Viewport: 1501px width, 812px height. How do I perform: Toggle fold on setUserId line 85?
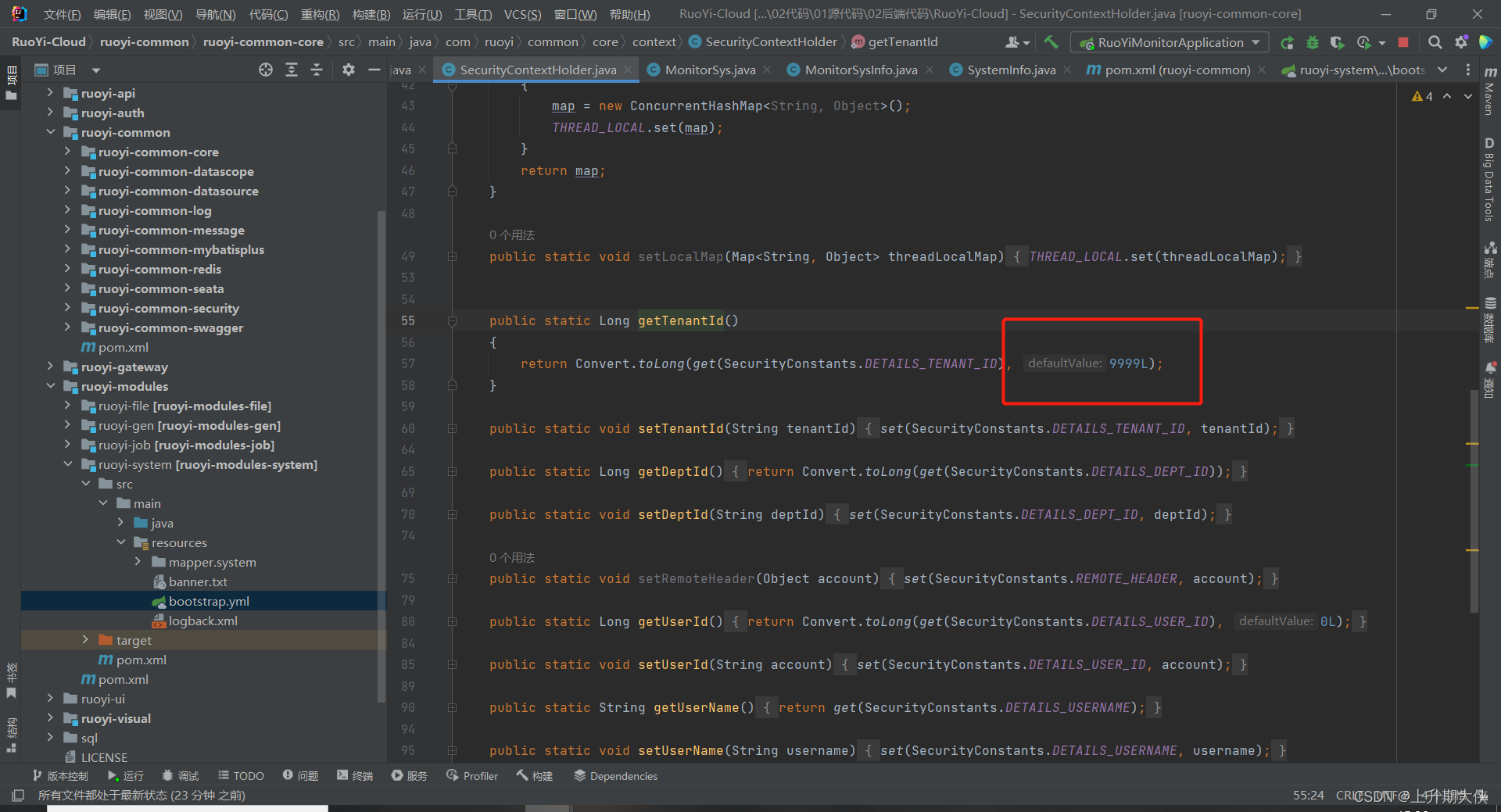tap(452, 665)
